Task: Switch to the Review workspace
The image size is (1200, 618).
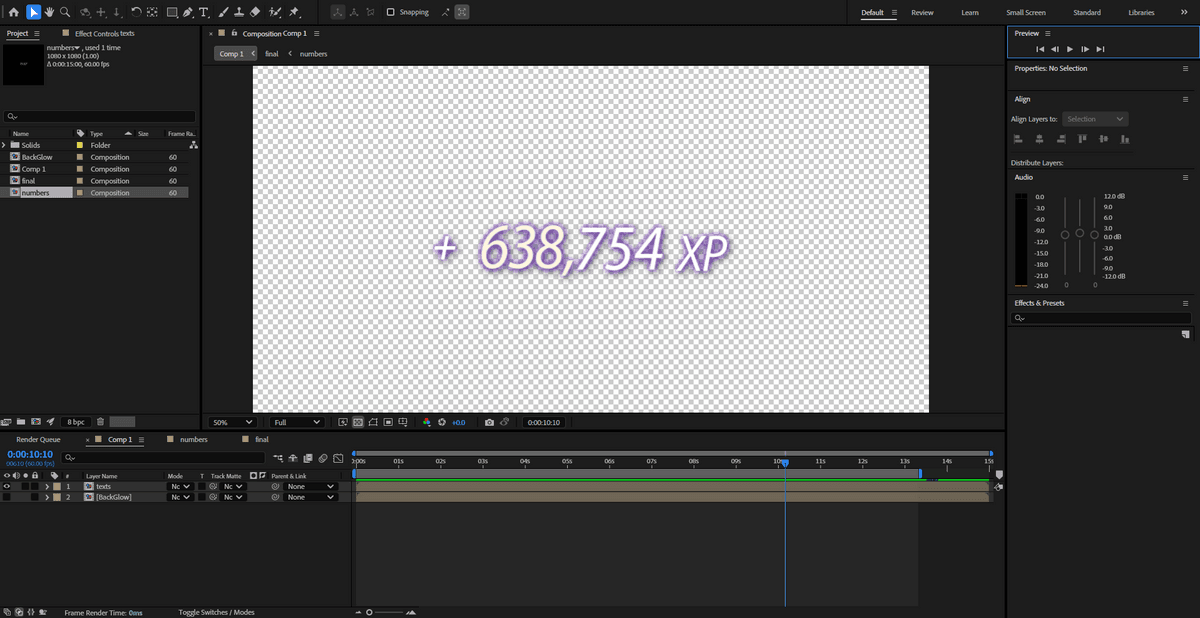Action: pyautogui.click(x=922, y=12)
